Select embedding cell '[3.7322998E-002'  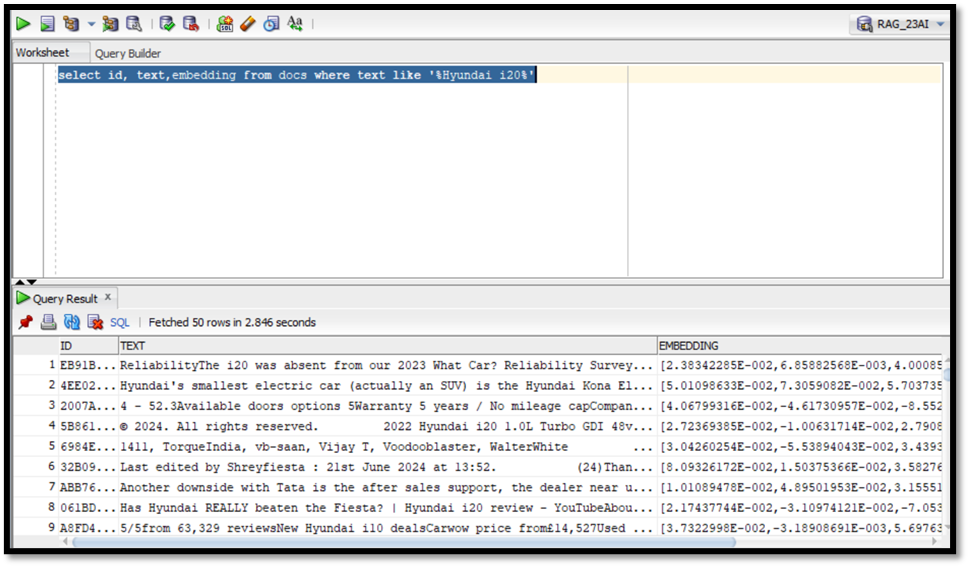(800, 529)
